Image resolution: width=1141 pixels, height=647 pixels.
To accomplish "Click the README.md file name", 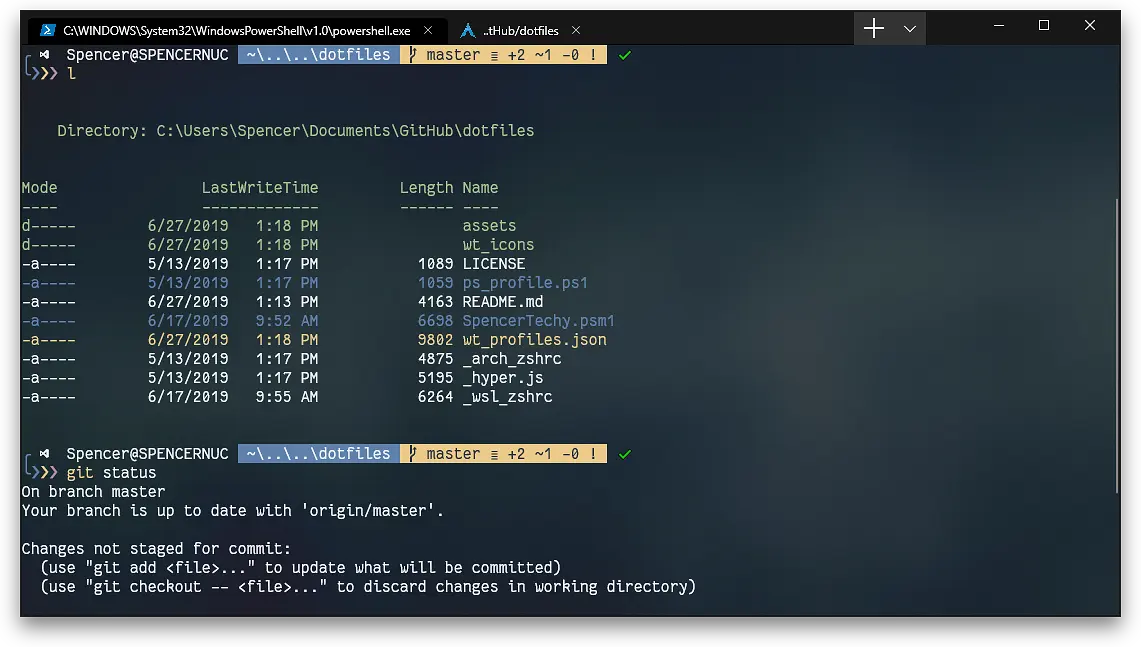I will [503, 301].
